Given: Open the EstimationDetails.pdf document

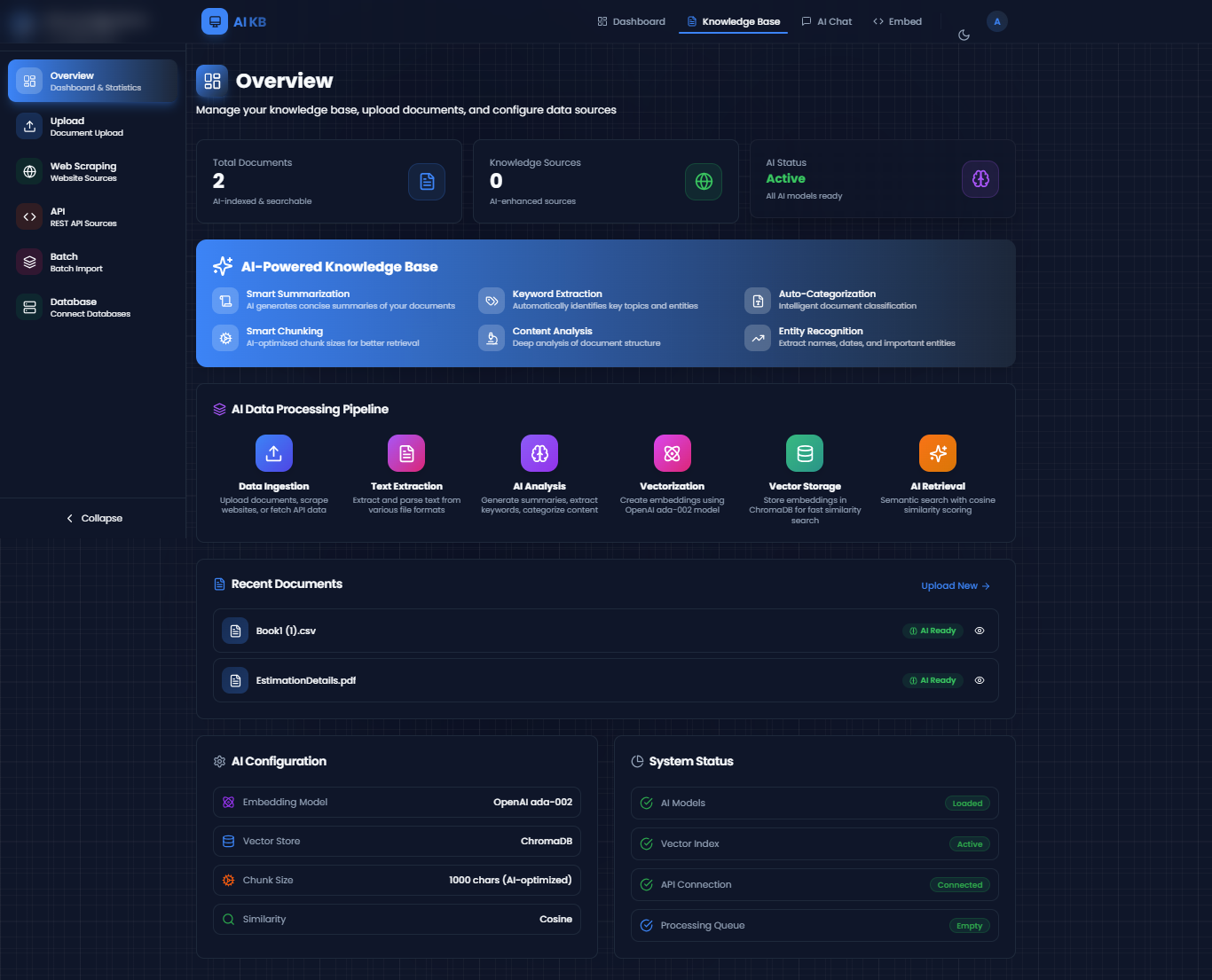Looking at the screenshot, I should coord(606,680).
